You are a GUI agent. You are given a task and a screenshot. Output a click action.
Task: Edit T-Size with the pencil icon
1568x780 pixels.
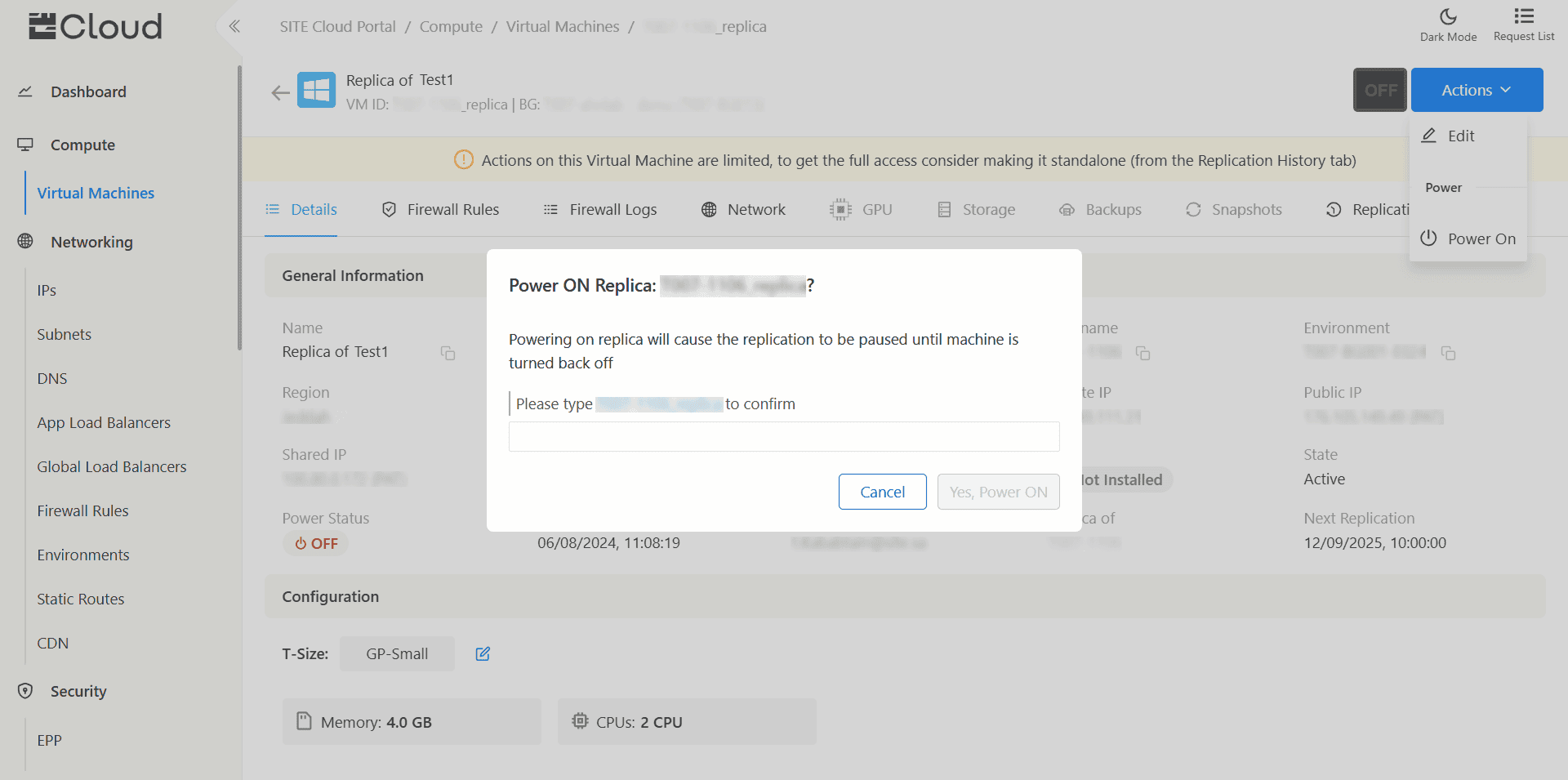pyautogui.click(x=483, y=653)
